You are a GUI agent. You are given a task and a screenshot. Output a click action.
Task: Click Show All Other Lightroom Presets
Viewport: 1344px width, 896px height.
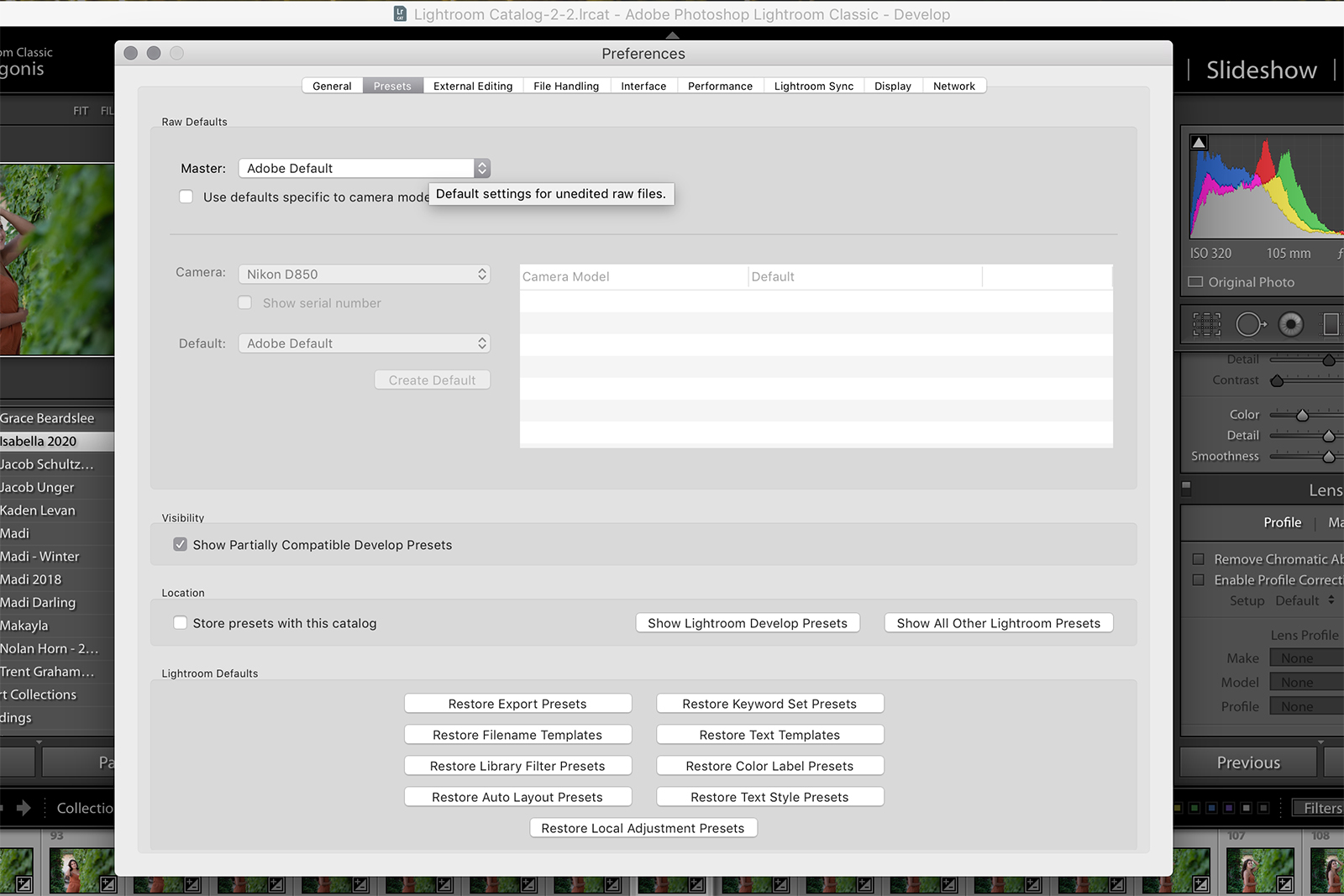click(x=999, y=623)
